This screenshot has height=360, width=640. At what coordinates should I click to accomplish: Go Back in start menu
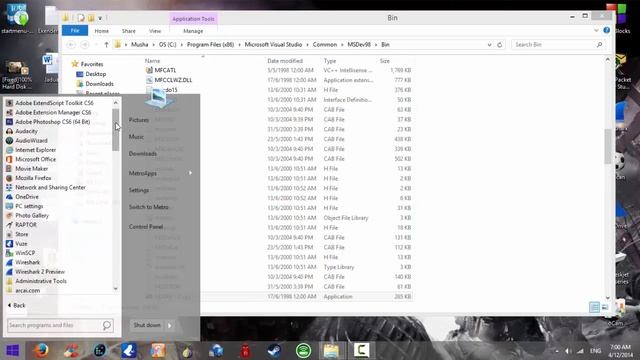pos(16,305)
